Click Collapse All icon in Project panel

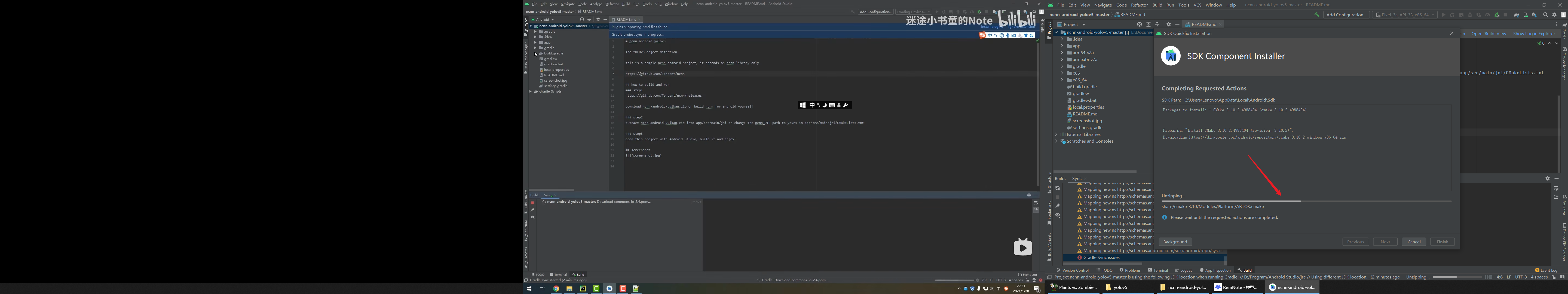coord(1157,24)
